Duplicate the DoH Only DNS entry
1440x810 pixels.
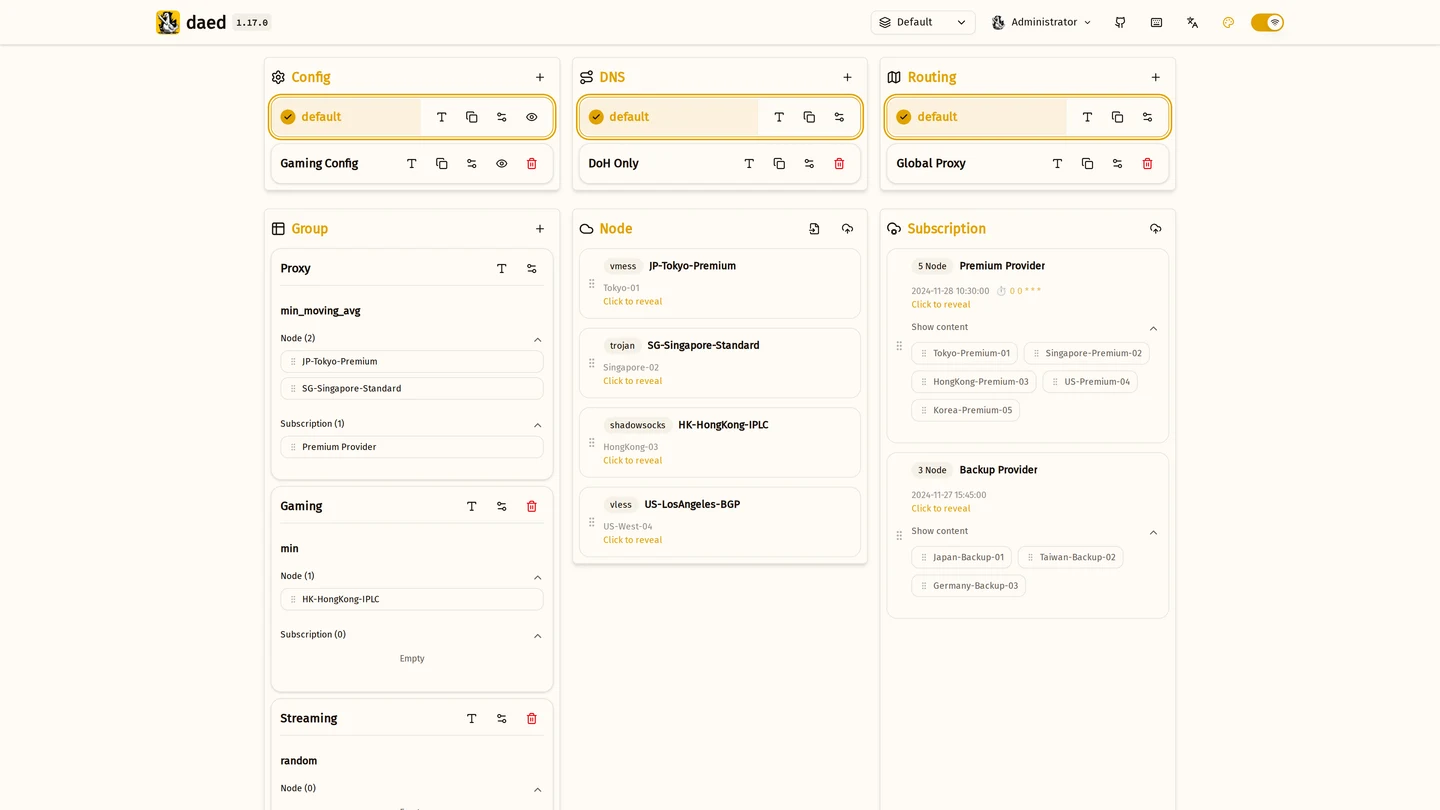pos(779,164)
